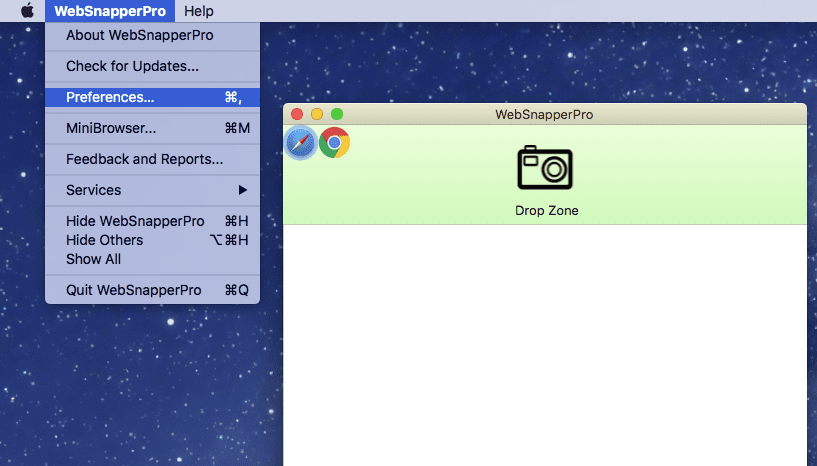The height and width of the screenshot is (466, 817).
Task: Select About WebSnapperPro
Action: pos(152,35)
